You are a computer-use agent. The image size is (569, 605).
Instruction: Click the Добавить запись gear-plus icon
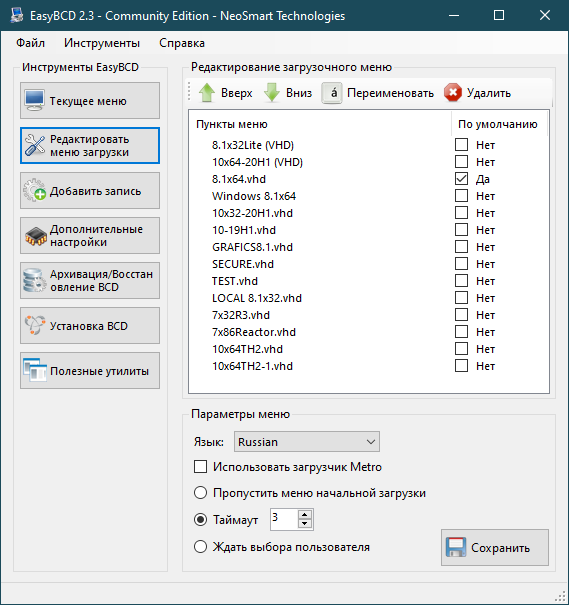click(x=34, y=190)
